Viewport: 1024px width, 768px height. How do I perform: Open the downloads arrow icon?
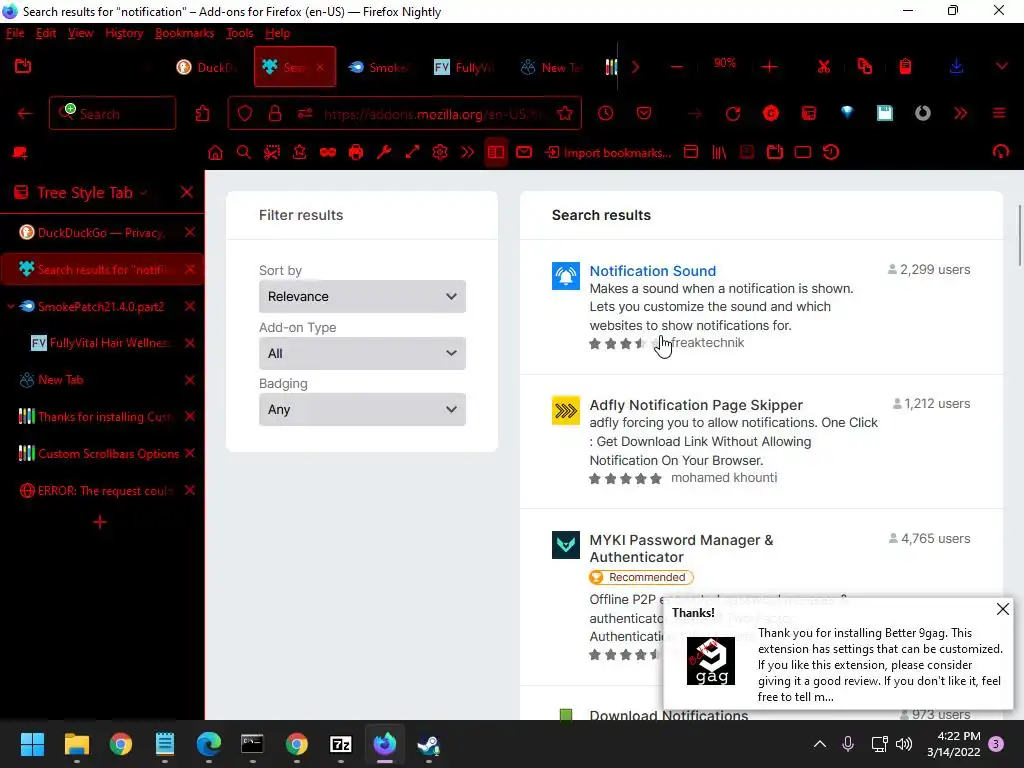coord(956,66)
